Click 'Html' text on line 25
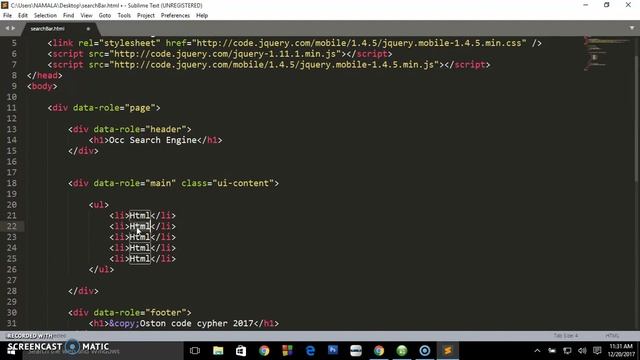 (140, 259)
